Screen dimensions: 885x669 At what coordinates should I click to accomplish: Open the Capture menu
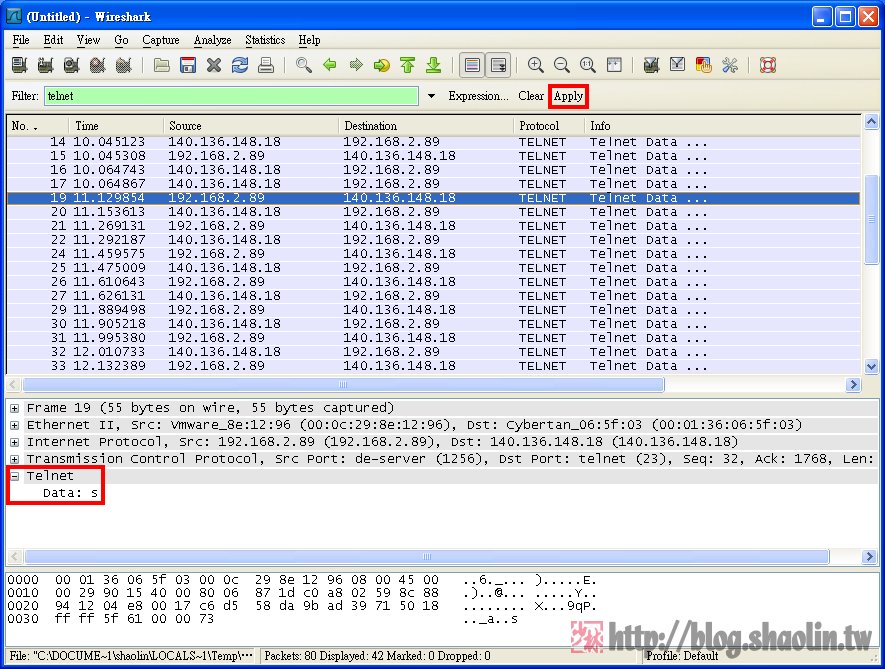[161, 40]
